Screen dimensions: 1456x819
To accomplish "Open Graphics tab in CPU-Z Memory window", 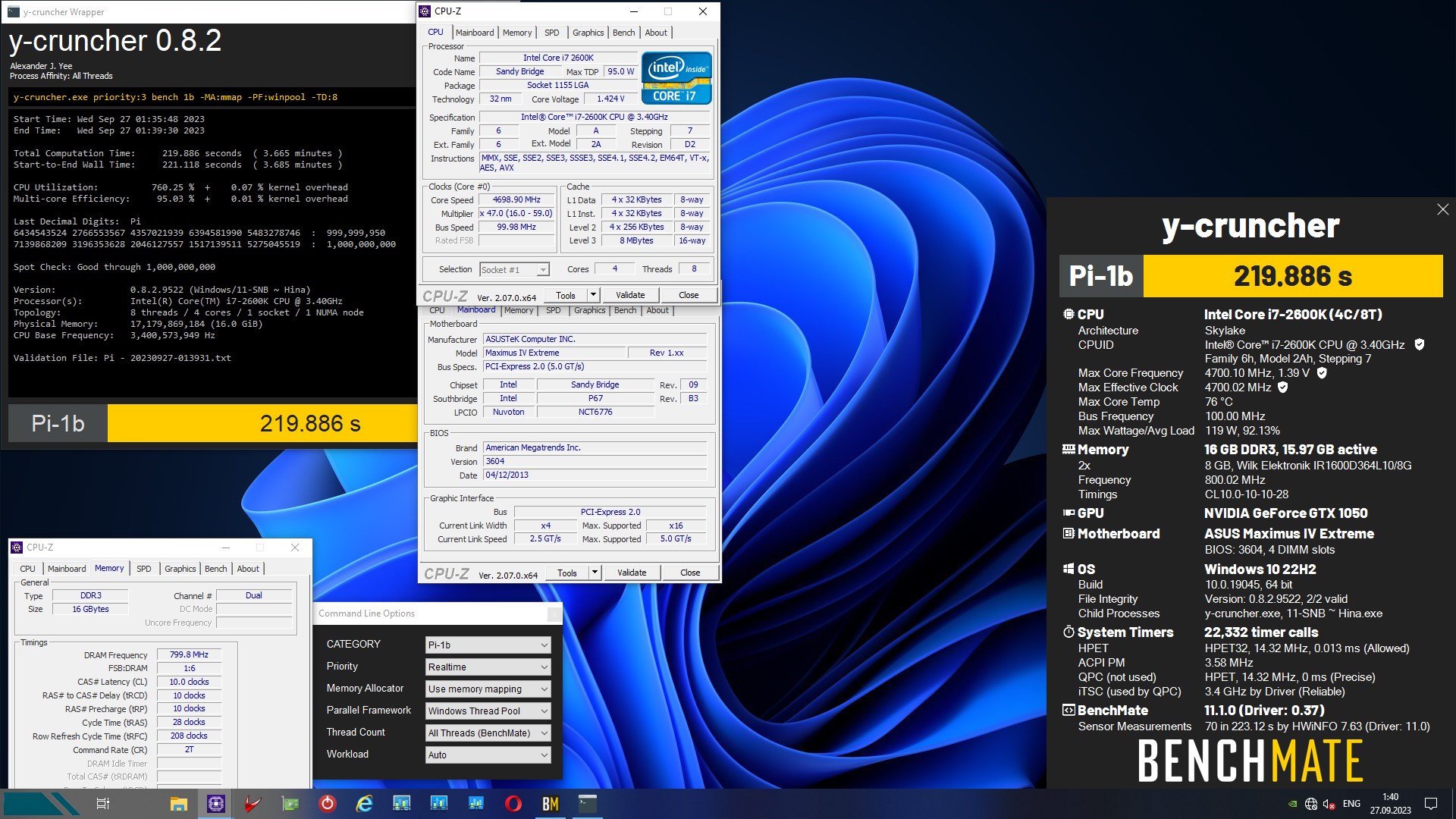I will click(180, 569).
